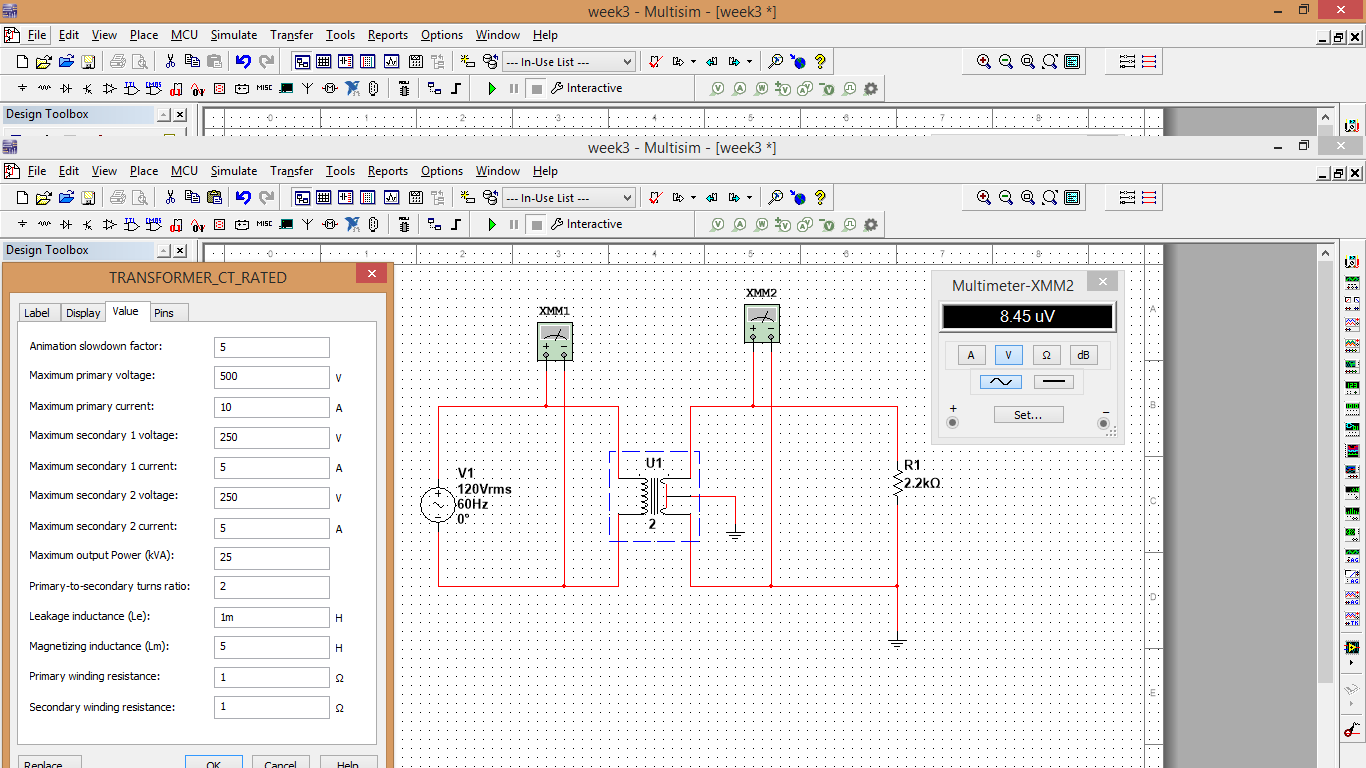Click the Set... button on the multimeter
Viewport: 1366px width, 768px height.
pos(1028,414)
